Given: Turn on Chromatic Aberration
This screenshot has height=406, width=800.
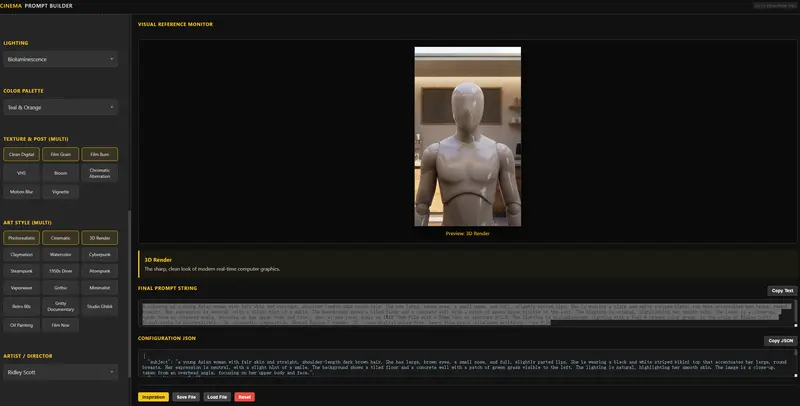Looking at the screenshot, I should (100, 173).
